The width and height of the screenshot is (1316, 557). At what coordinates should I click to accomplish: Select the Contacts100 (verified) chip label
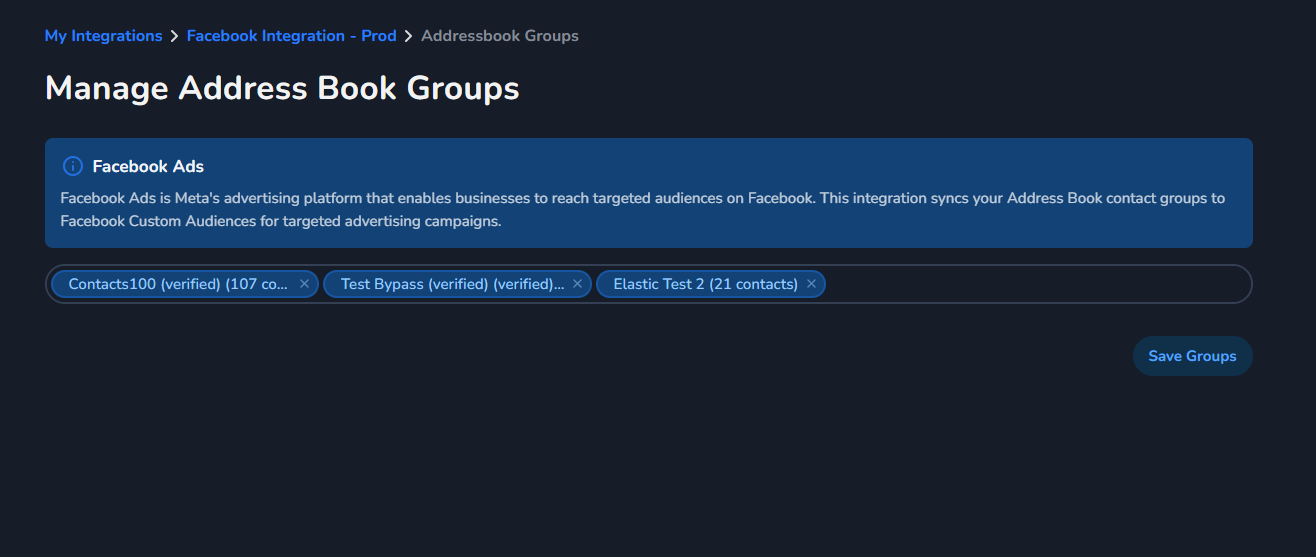[x=178, y=284]
